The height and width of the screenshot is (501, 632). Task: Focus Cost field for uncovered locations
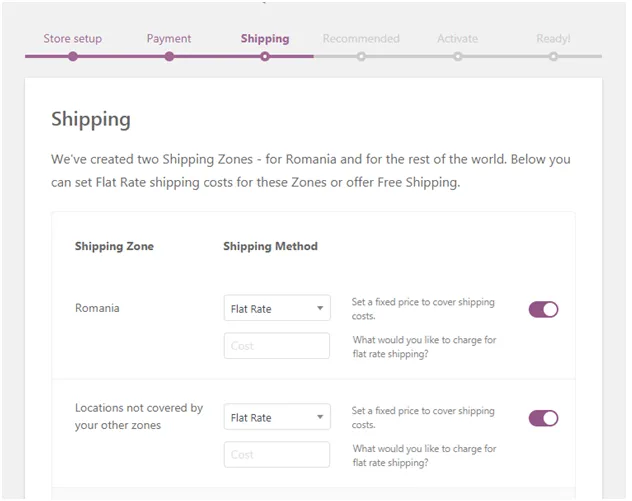coord(277,455)
